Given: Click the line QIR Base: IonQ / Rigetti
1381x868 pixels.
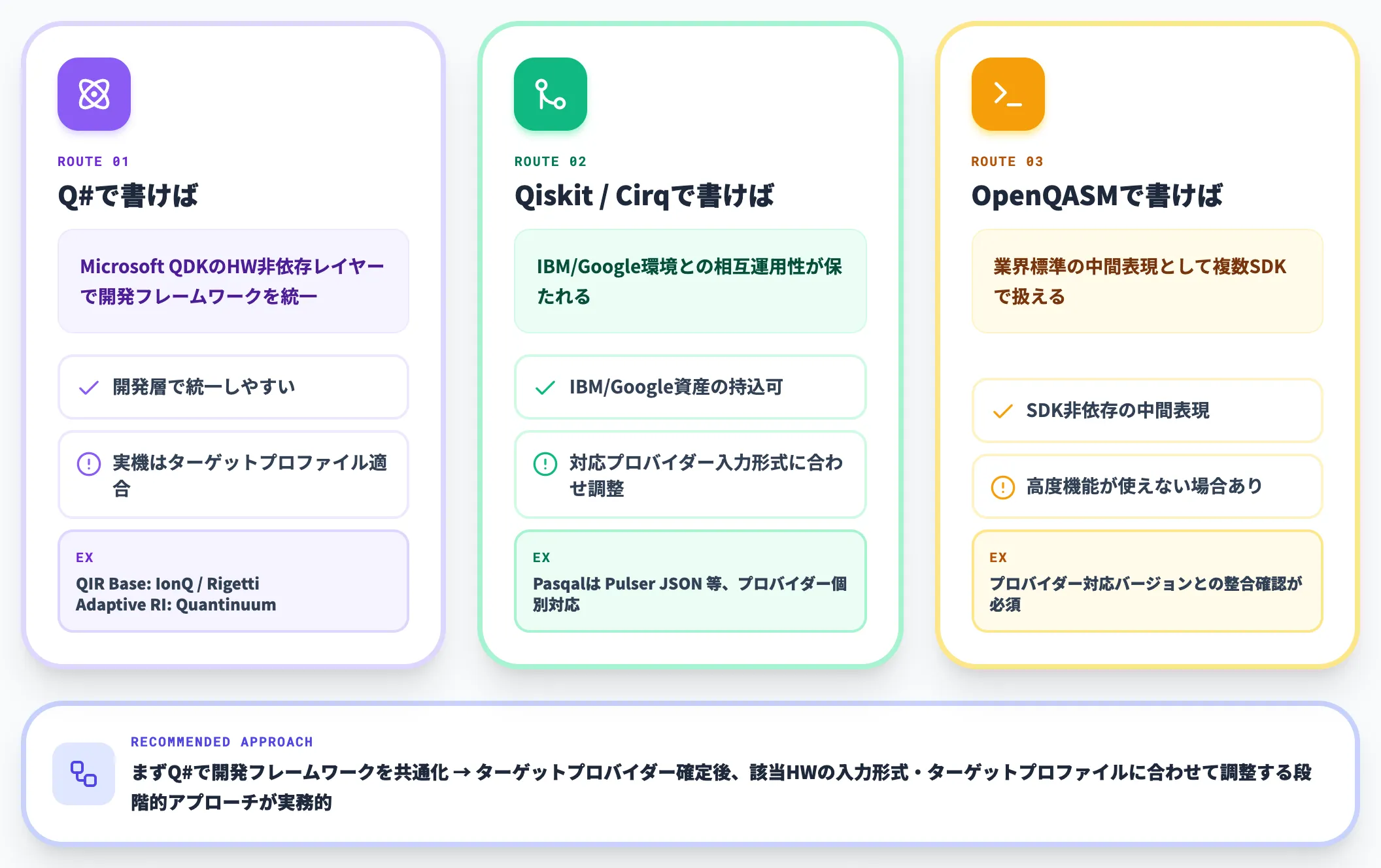Looking at the screenshot, I should [x=167, y=584].
